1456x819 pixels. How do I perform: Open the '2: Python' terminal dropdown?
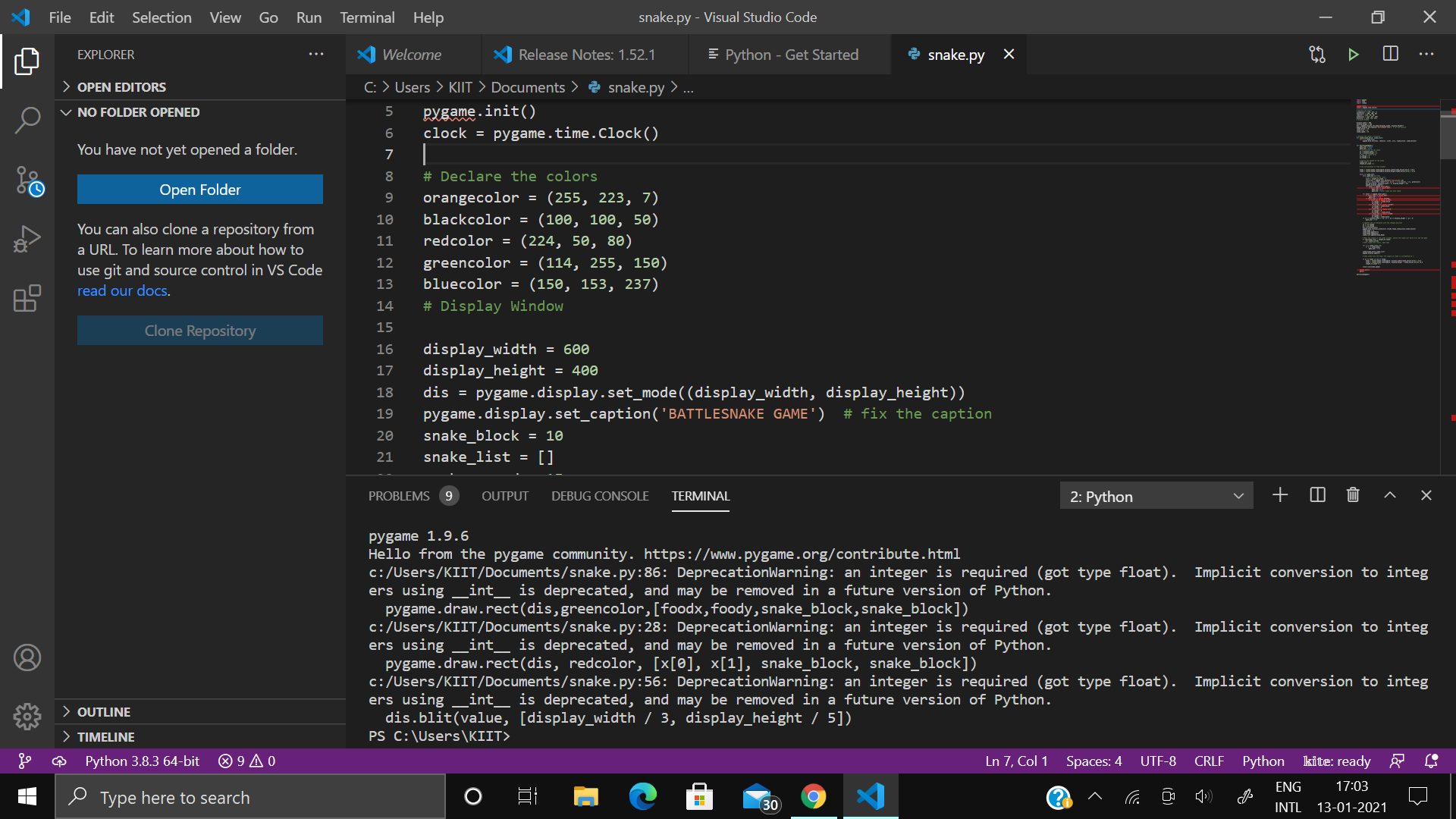[x=1156, y=496]
